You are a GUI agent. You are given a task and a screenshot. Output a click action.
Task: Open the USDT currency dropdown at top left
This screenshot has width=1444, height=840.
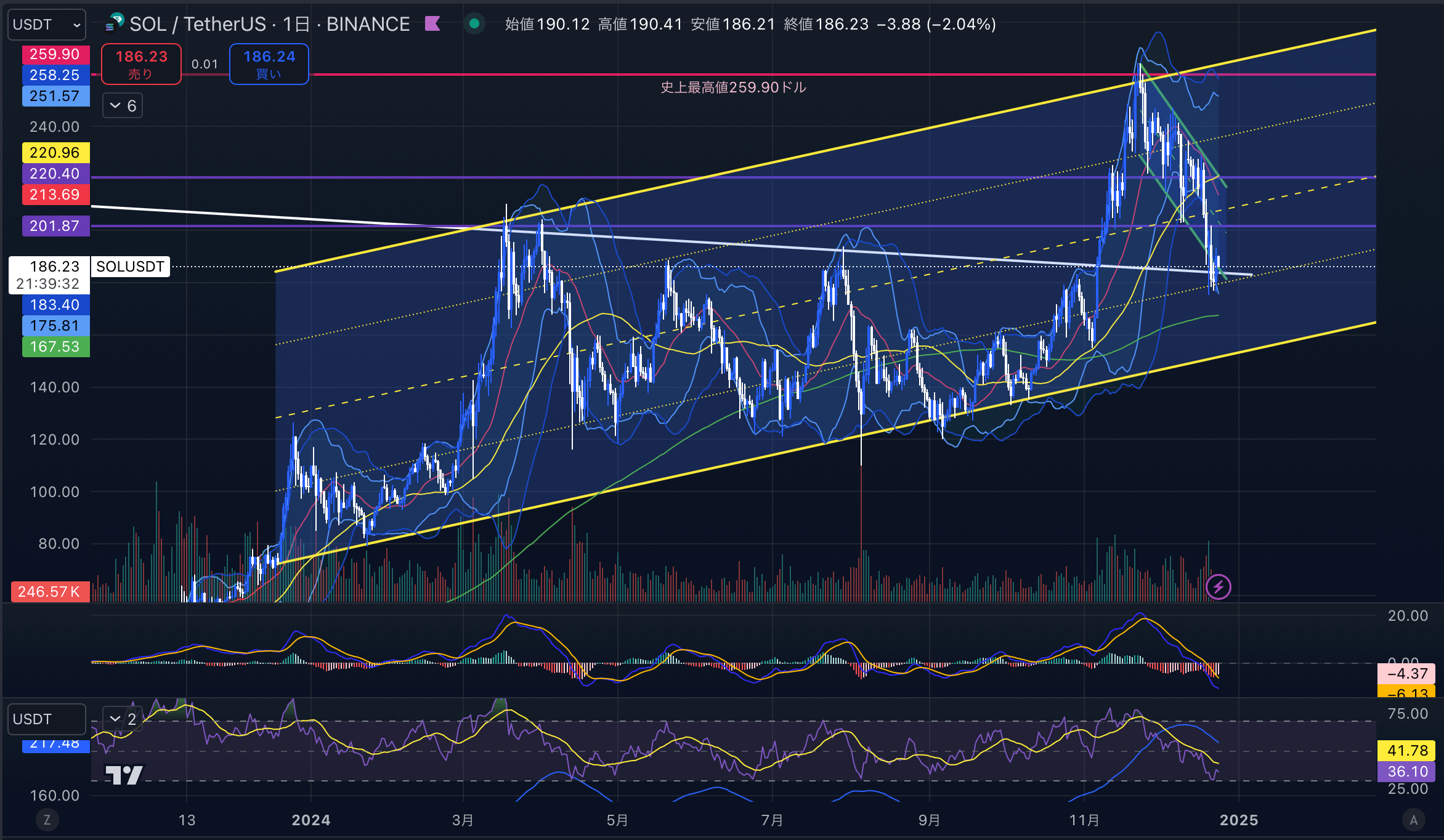pyautogui.click(x=46, y=25)
